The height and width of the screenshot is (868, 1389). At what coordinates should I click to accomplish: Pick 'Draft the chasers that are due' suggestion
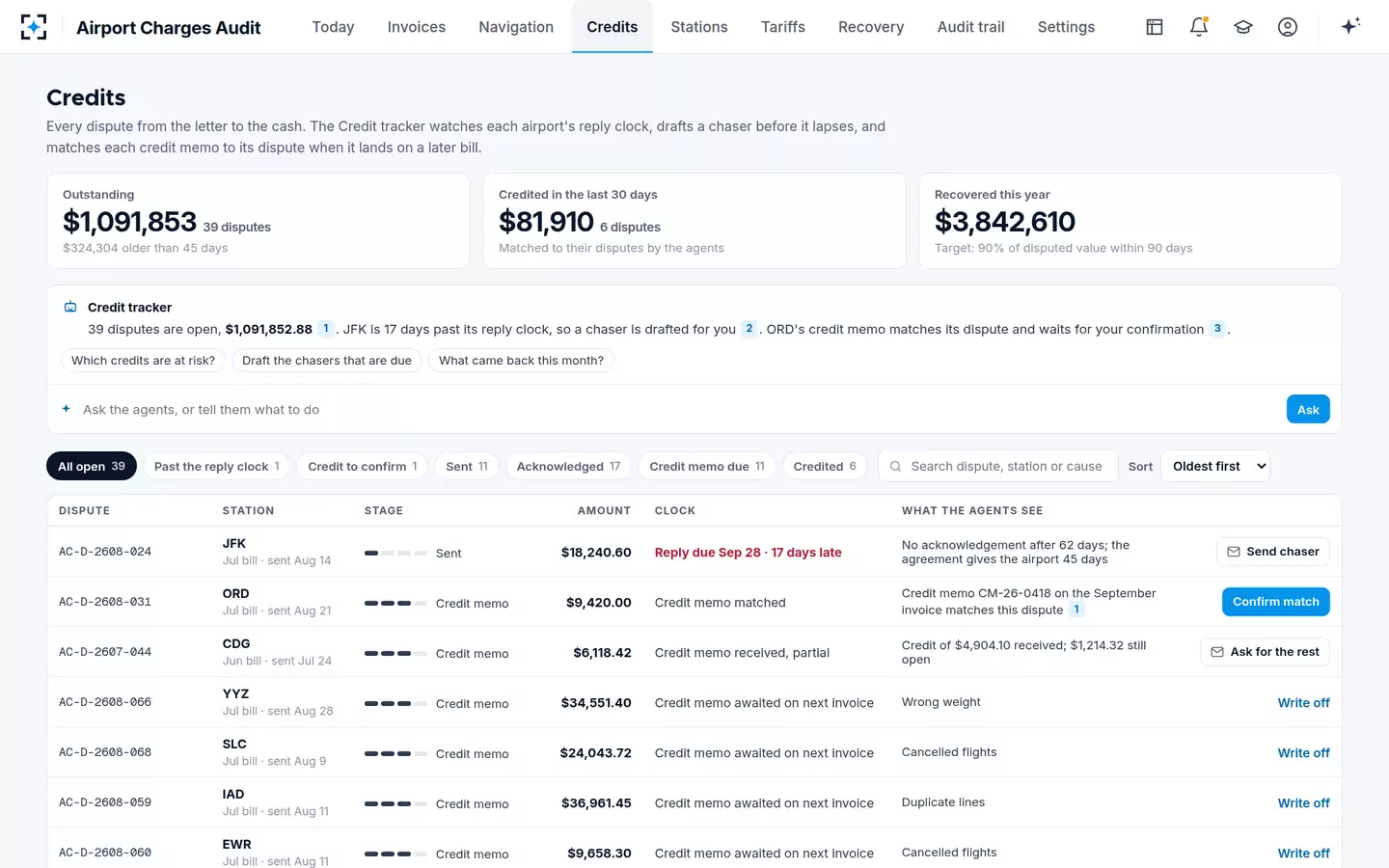click(327, 361)
